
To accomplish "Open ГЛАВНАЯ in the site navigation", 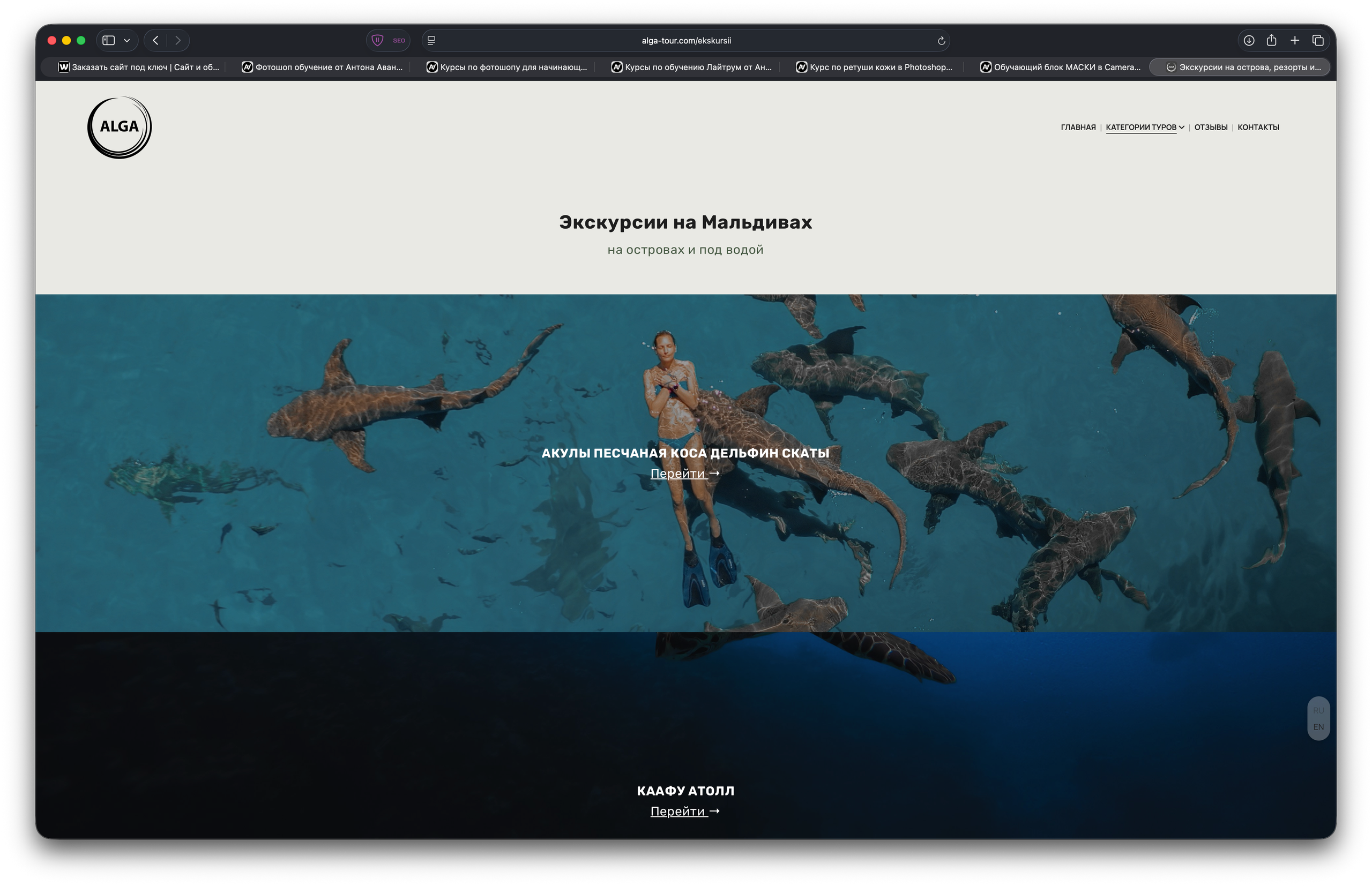I will click(1078, 127).
